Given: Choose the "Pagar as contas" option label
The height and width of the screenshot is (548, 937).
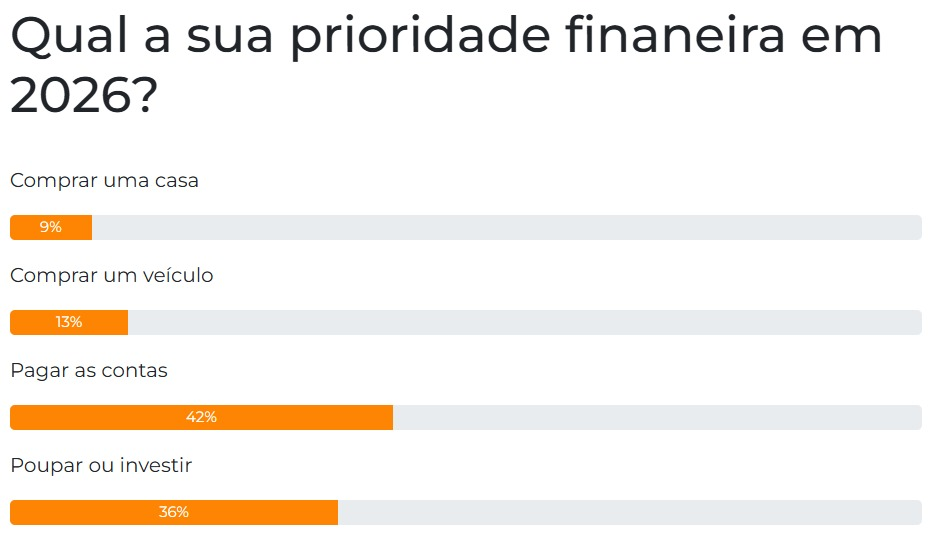Looking at the screenshot, I should point(89,370).
